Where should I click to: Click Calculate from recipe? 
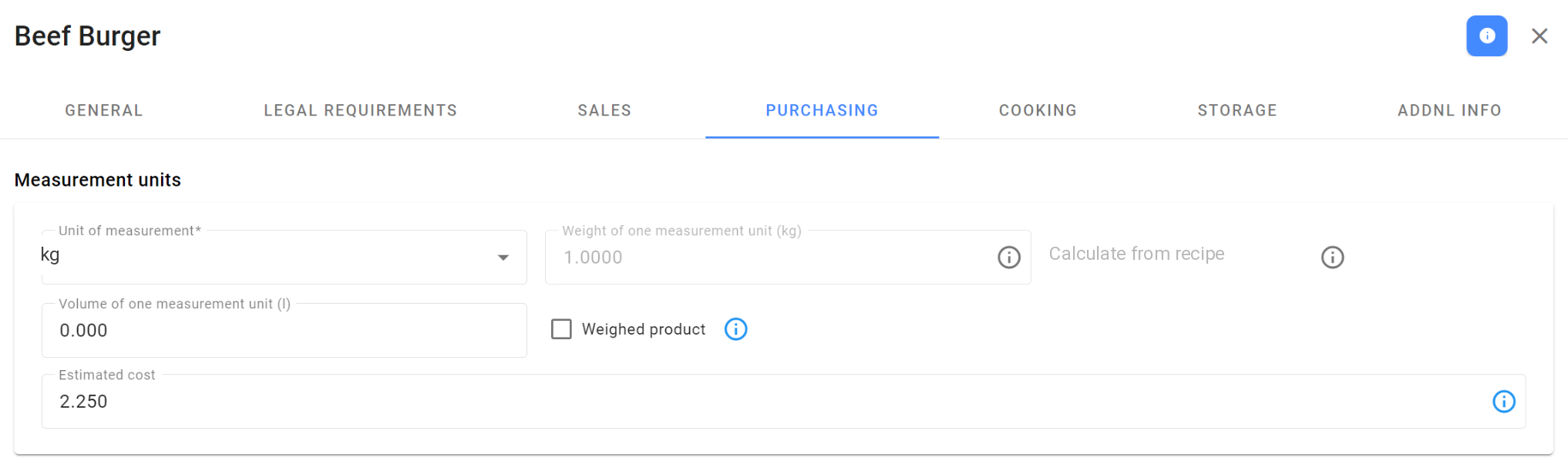(1136, 254)
